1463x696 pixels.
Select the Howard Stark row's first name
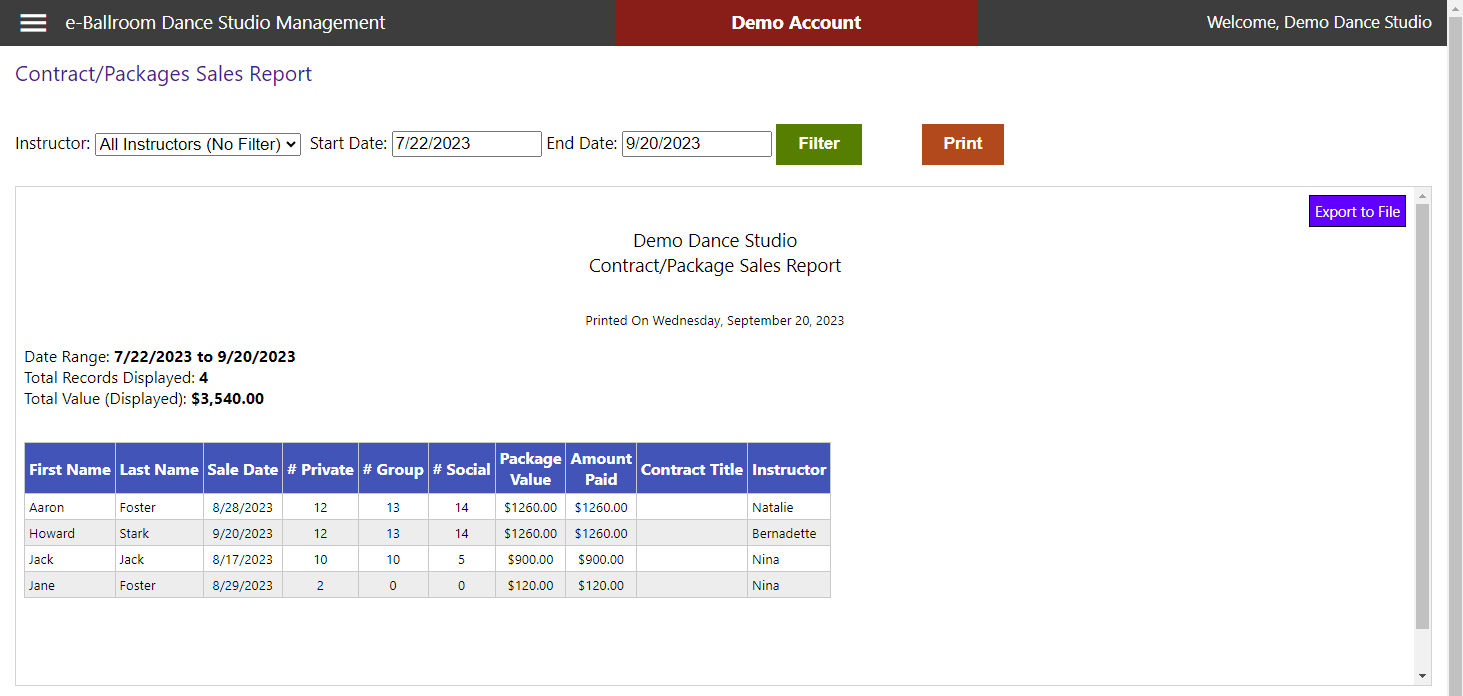[x=52, y=533]
